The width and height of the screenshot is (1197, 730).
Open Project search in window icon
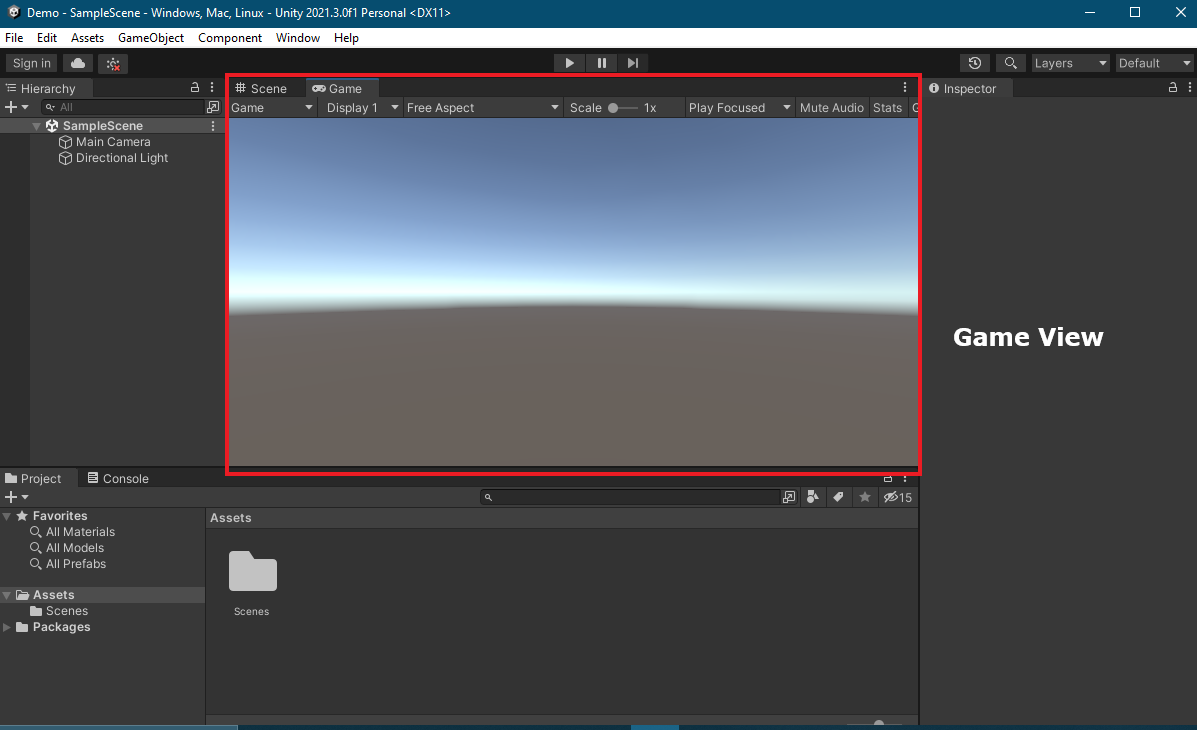(789, 497)
